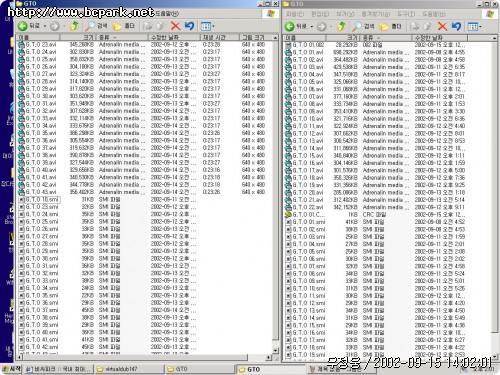The width and height of the screenshot is (500, 375).
Task: Select the G.T.O 23.avi file icon
Action: (x=21, y=44)
